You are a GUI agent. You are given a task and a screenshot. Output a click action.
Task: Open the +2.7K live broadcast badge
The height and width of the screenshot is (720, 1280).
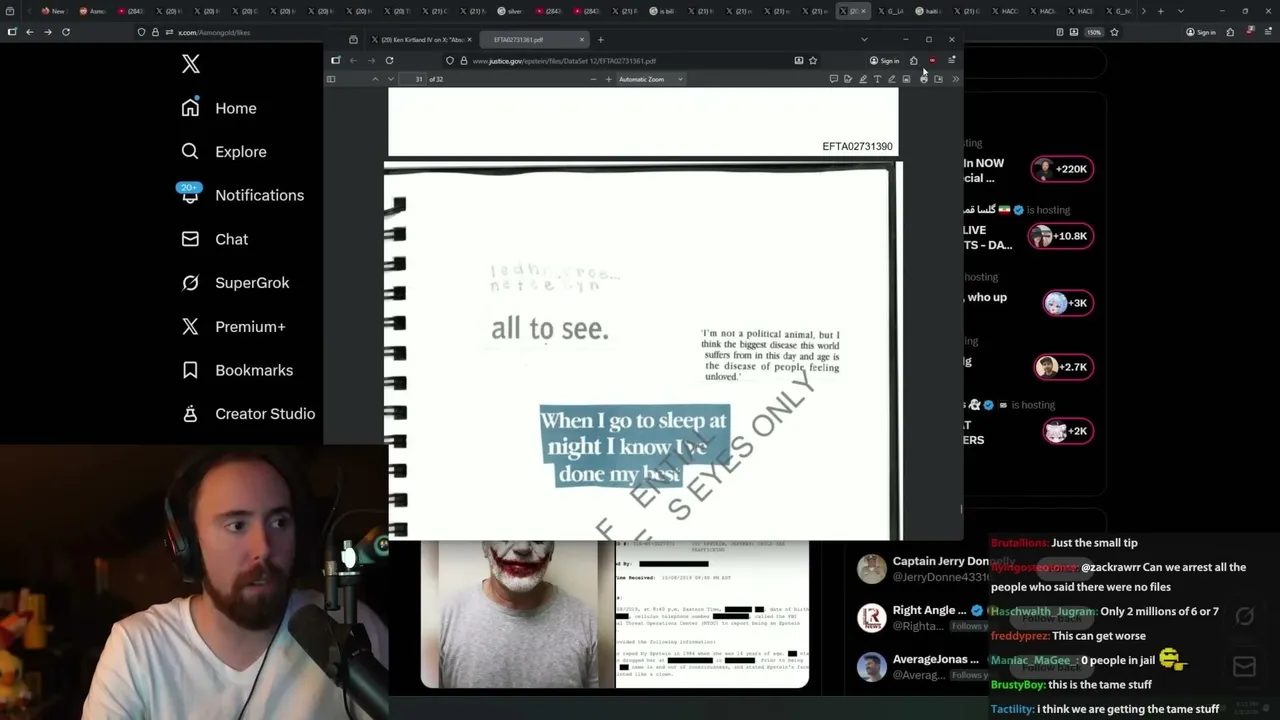point(1063,367)
